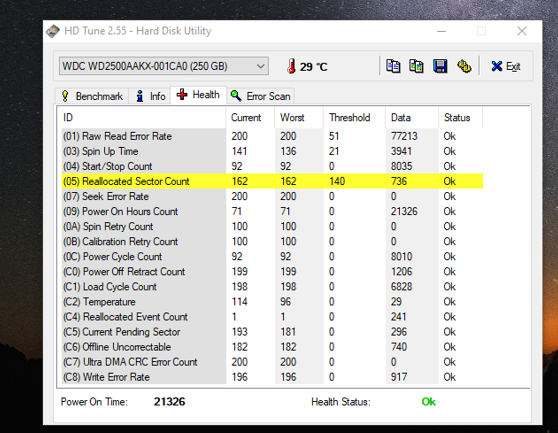Image resolution: width=558 pixels, height=433 pixels.
Task: Select the Power On Hours Count row
Action: point(272,211)
